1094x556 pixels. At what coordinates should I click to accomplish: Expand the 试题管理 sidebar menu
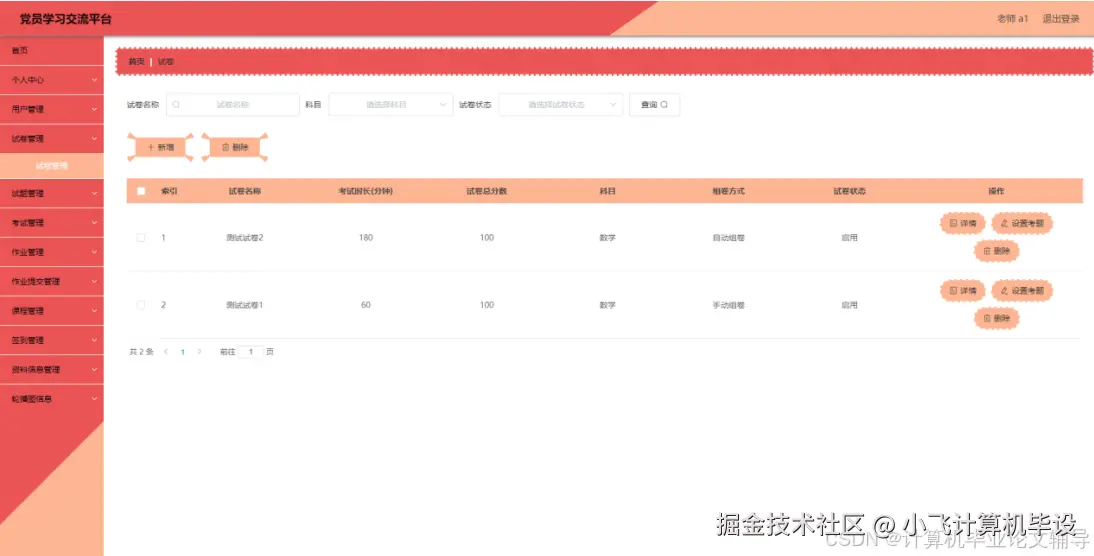pyautogui.click(x=52, y=193)
